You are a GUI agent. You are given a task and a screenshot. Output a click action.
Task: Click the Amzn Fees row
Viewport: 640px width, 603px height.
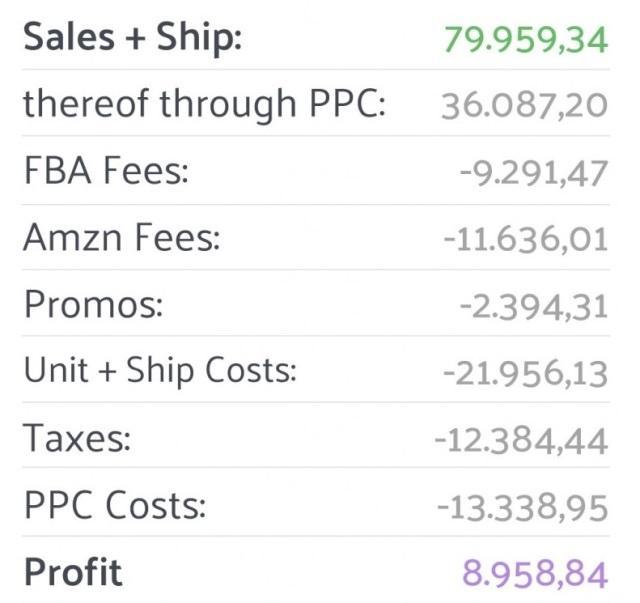[x=316, y=238]
